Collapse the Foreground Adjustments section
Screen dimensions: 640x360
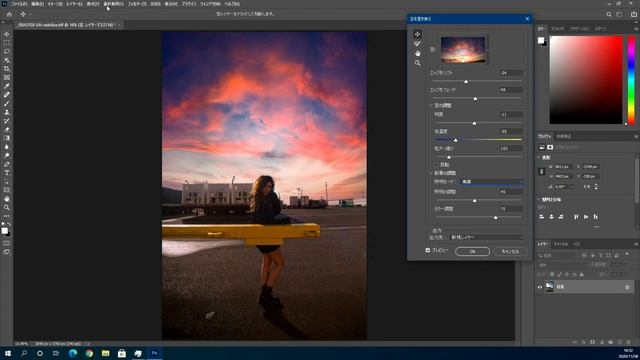pyautogui.click(x=431, y=173)
